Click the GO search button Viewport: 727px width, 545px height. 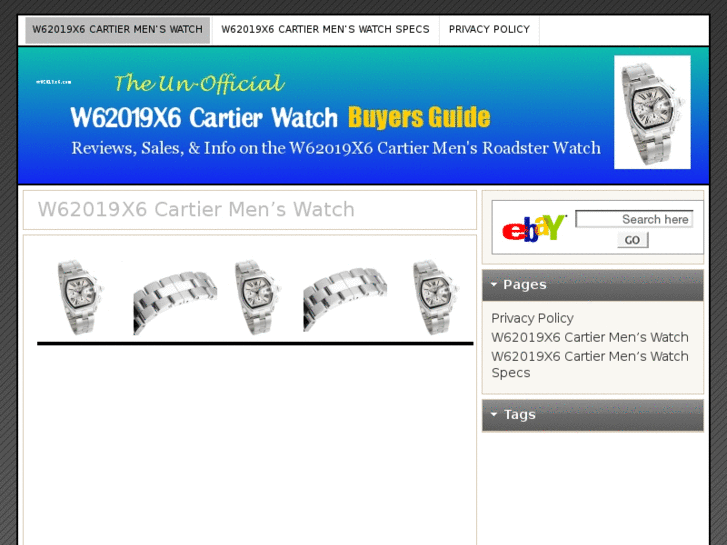(632, 240)
